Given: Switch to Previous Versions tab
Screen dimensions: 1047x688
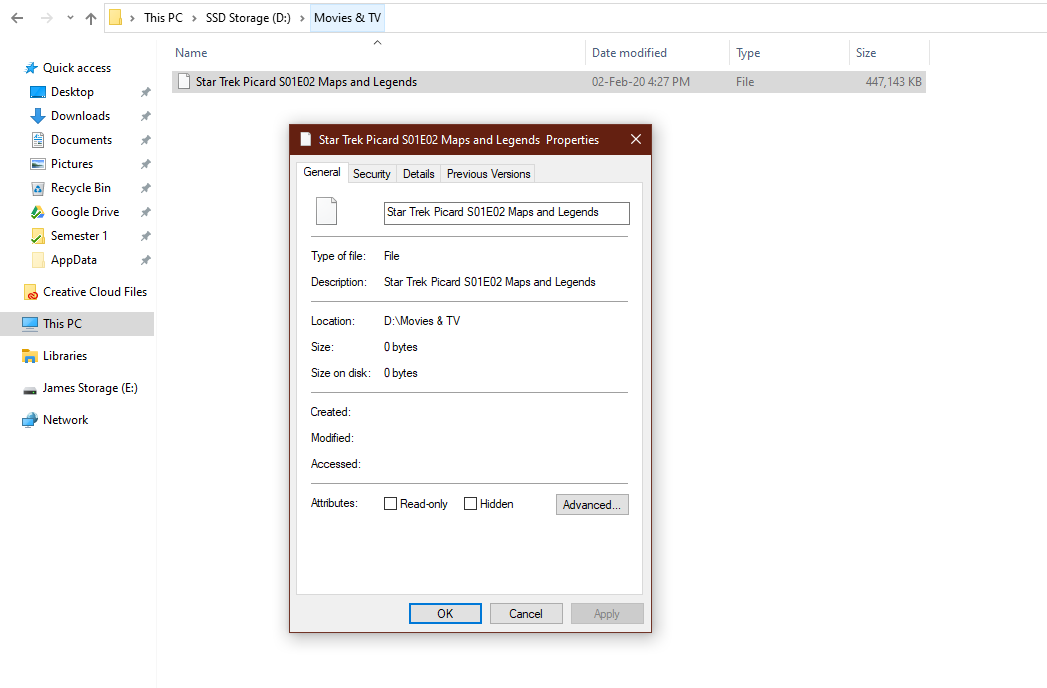Looking at the screenshot, I should [x=489, y=174].
